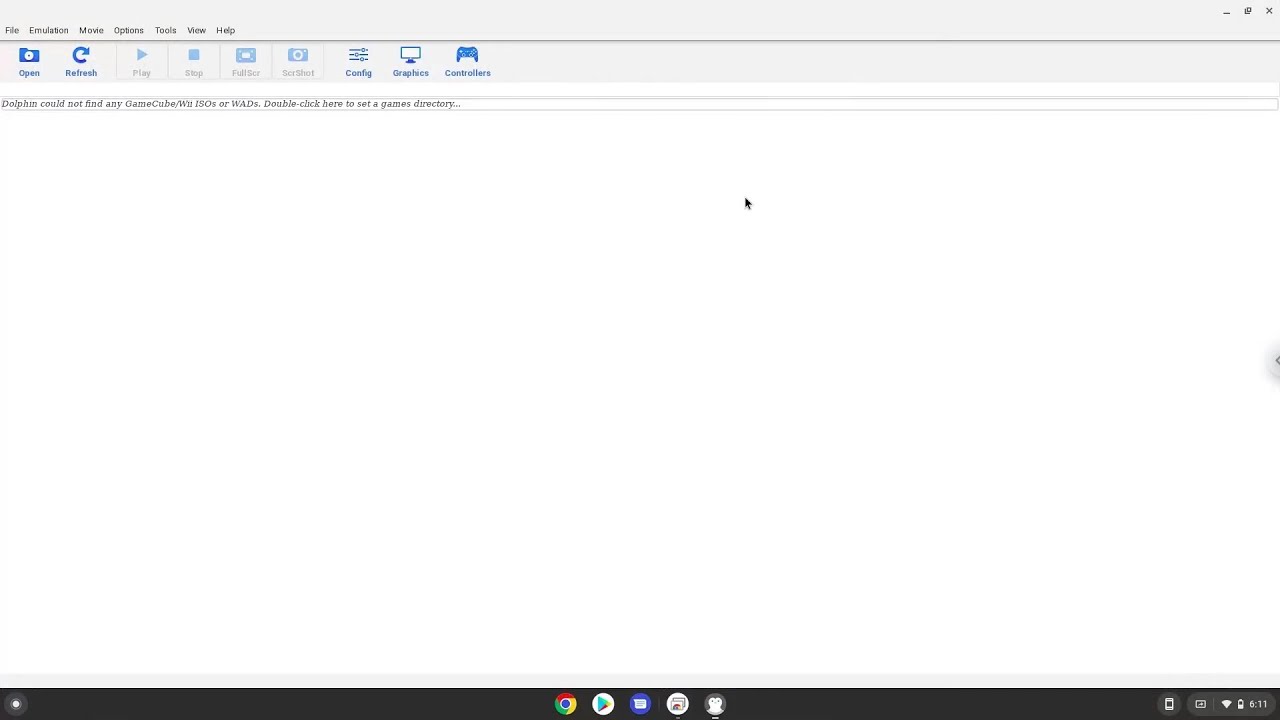This screenshot has width=1280, height=720.
Task: Open the File menu
Action: click(12, 30)
